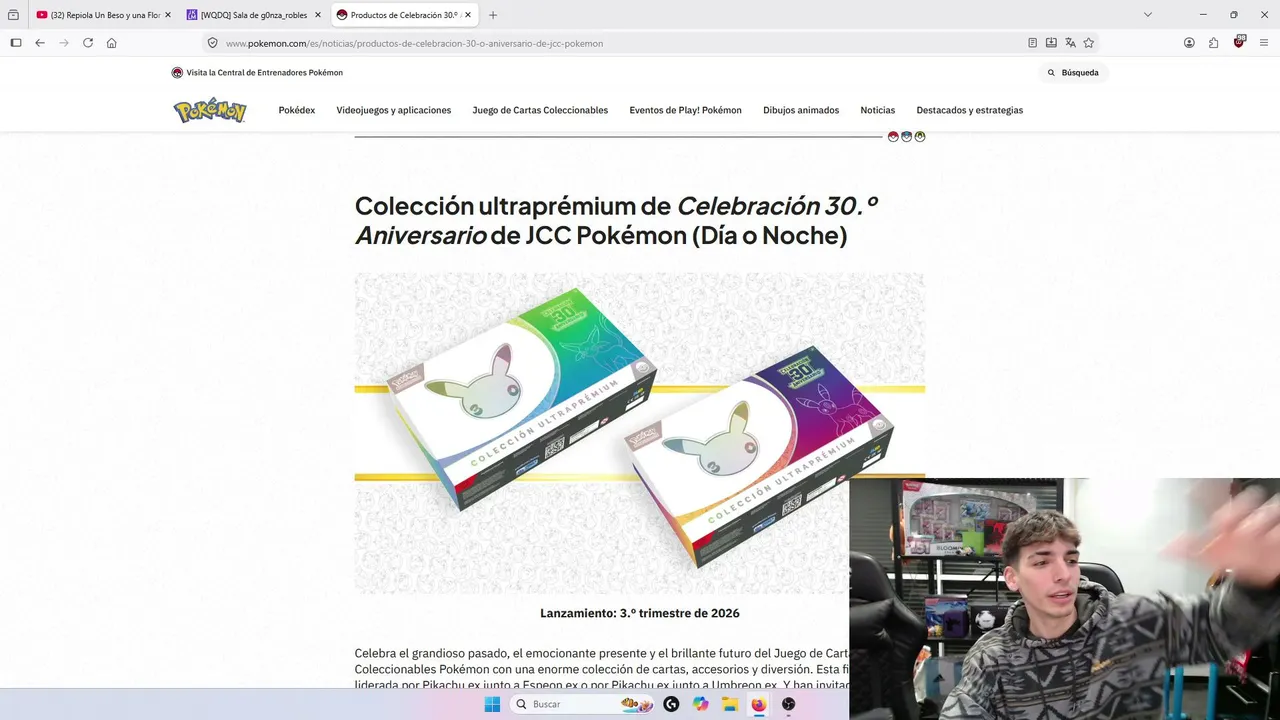Switch to the Sala de g0nza_robles tab

254,15
